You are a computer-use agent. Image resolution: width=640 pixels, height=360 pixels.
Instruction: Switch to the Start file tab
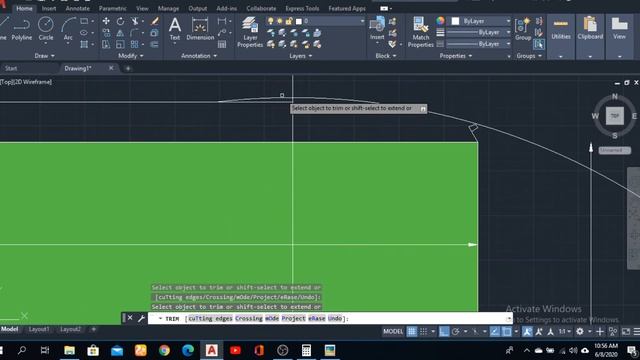[11, 68]
